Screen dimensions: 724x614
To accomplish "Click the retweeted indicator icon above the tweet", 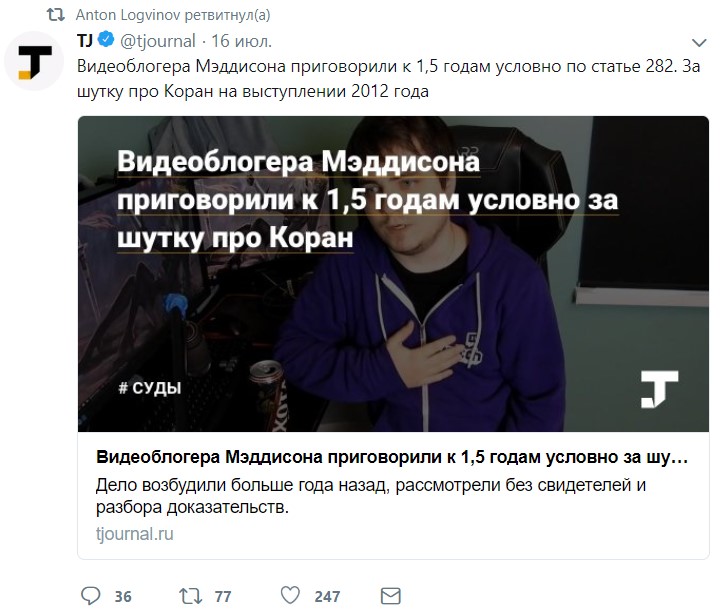I will 56,15.
